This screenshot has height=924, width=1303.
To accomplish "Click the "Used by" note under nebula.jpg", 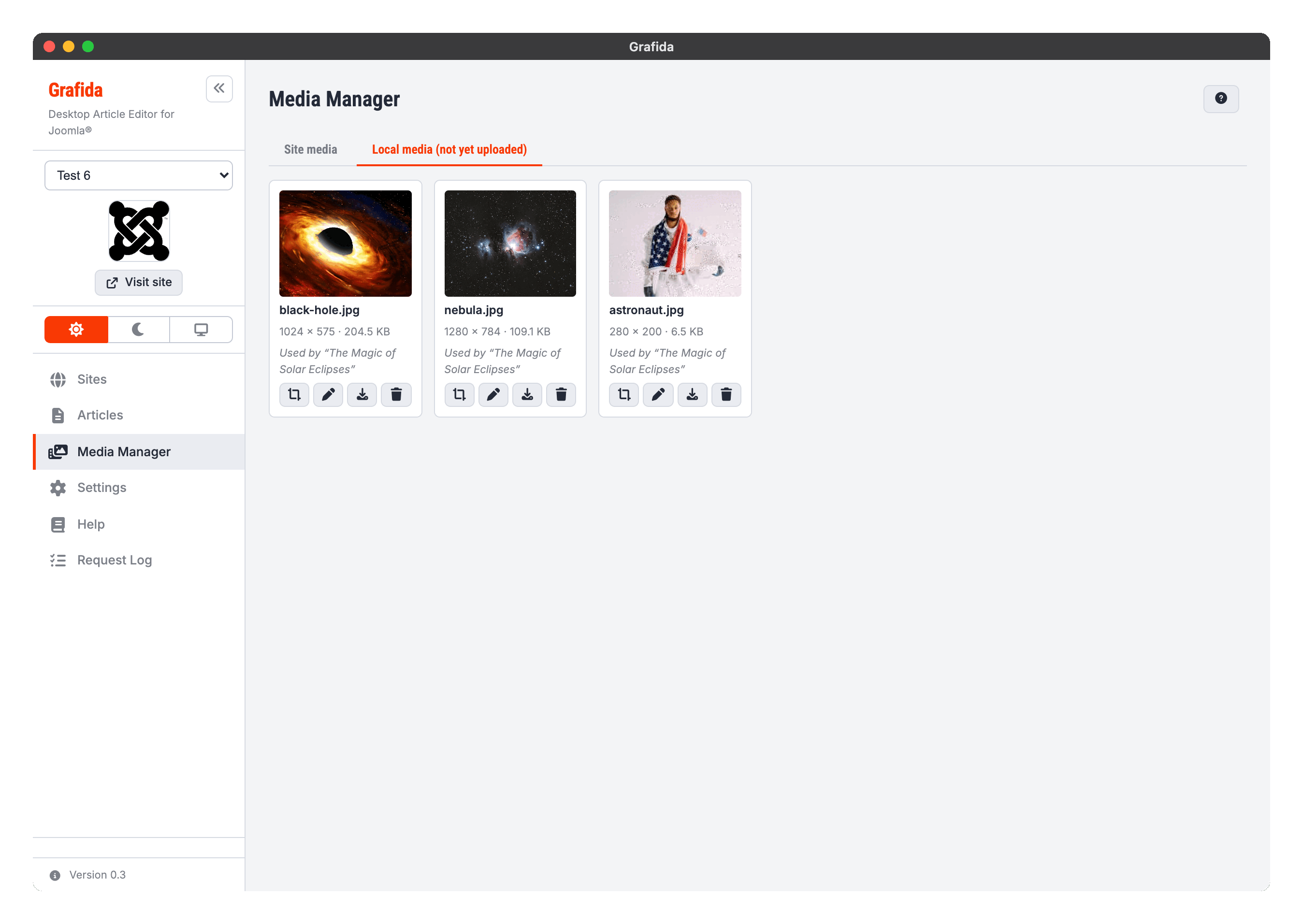I will (x=503, y=361).
